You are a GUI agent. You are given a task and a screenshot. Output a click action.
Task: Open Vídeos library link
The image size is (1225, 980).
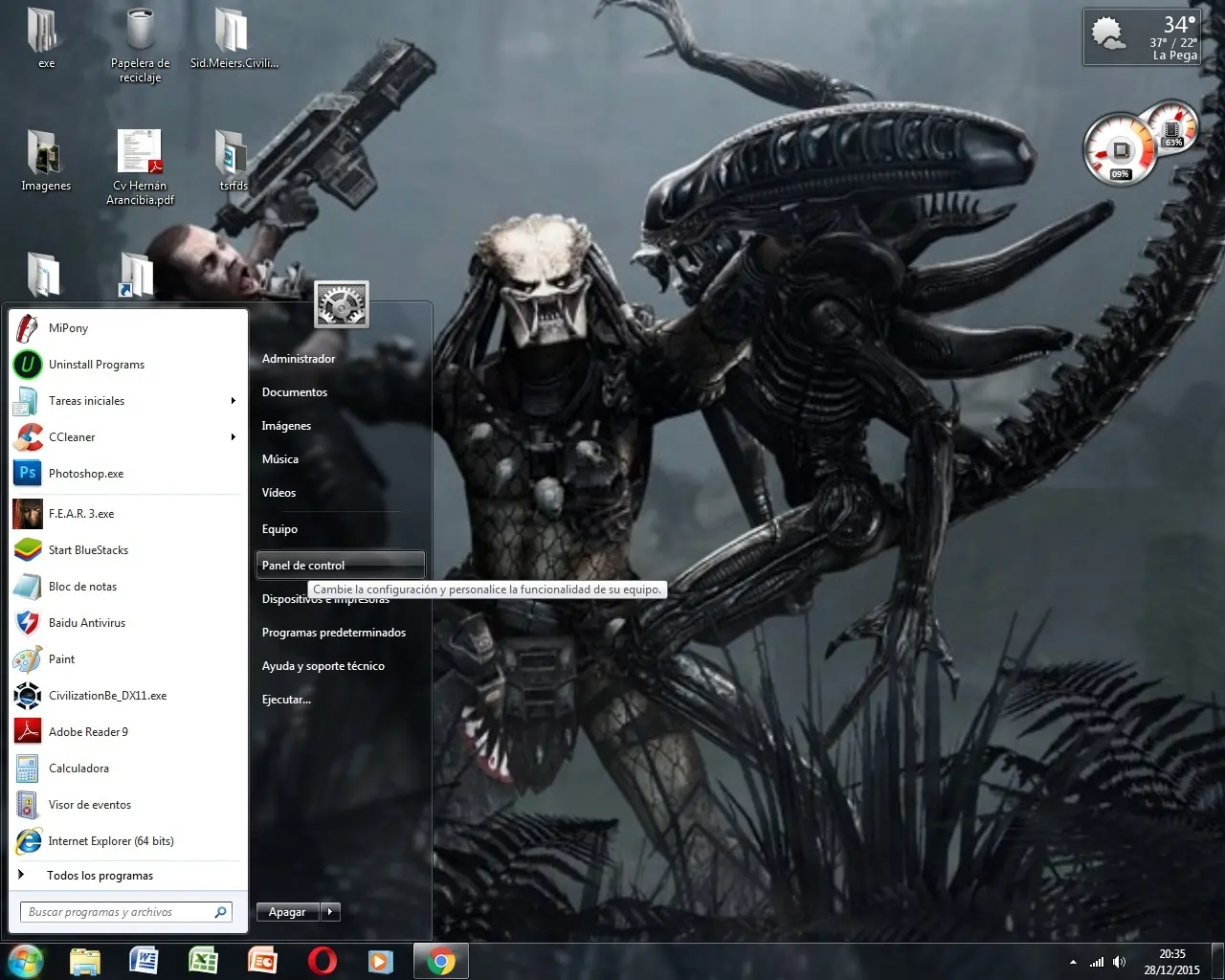[x=279, y=493]
